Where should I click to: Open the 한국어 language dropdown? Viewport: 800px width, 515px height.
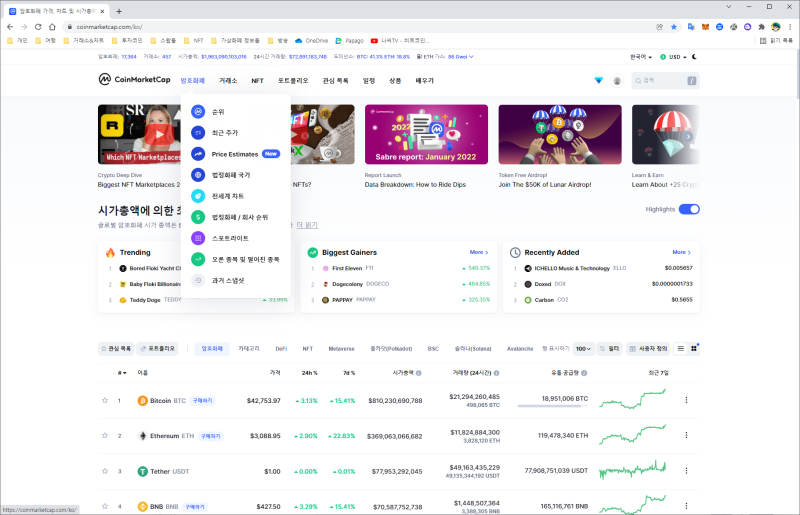click(x=641, y=57)
